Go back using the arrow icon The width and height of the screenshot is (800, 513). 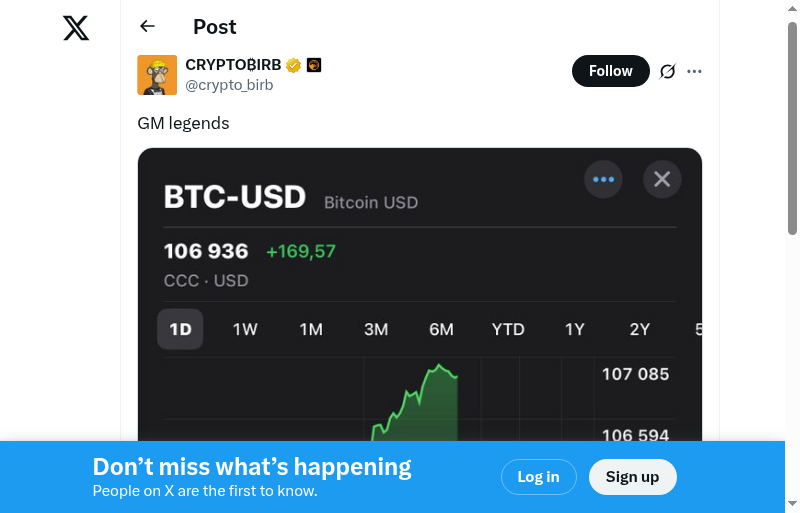tap(148, 27)
